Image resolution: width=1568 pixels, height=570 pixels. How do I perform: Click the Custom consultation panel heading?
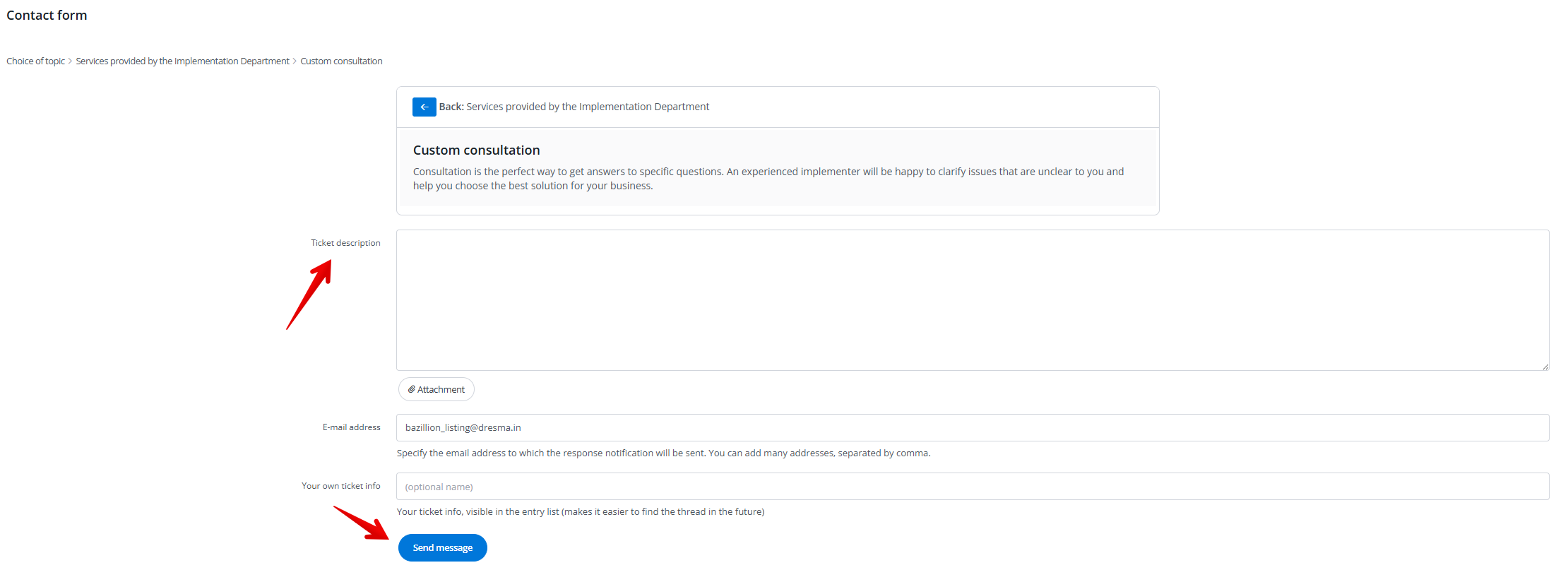point(476,150)
